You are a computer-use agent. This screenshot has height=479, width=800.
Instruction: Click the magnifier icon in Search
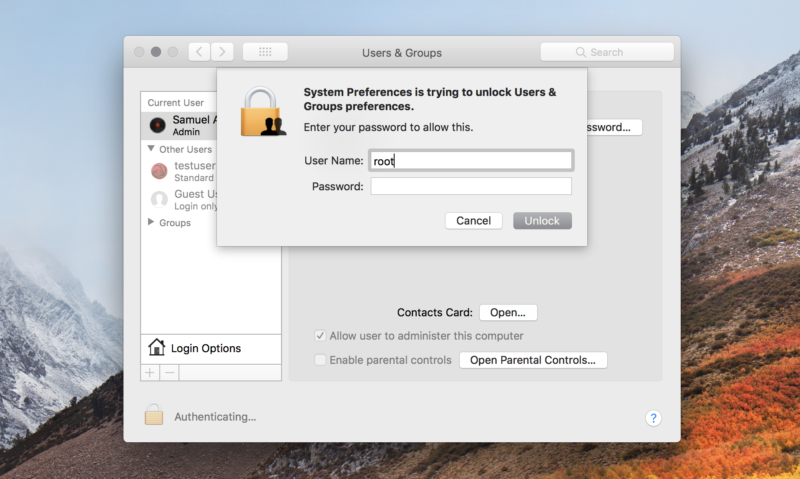[x=580, y=52]
